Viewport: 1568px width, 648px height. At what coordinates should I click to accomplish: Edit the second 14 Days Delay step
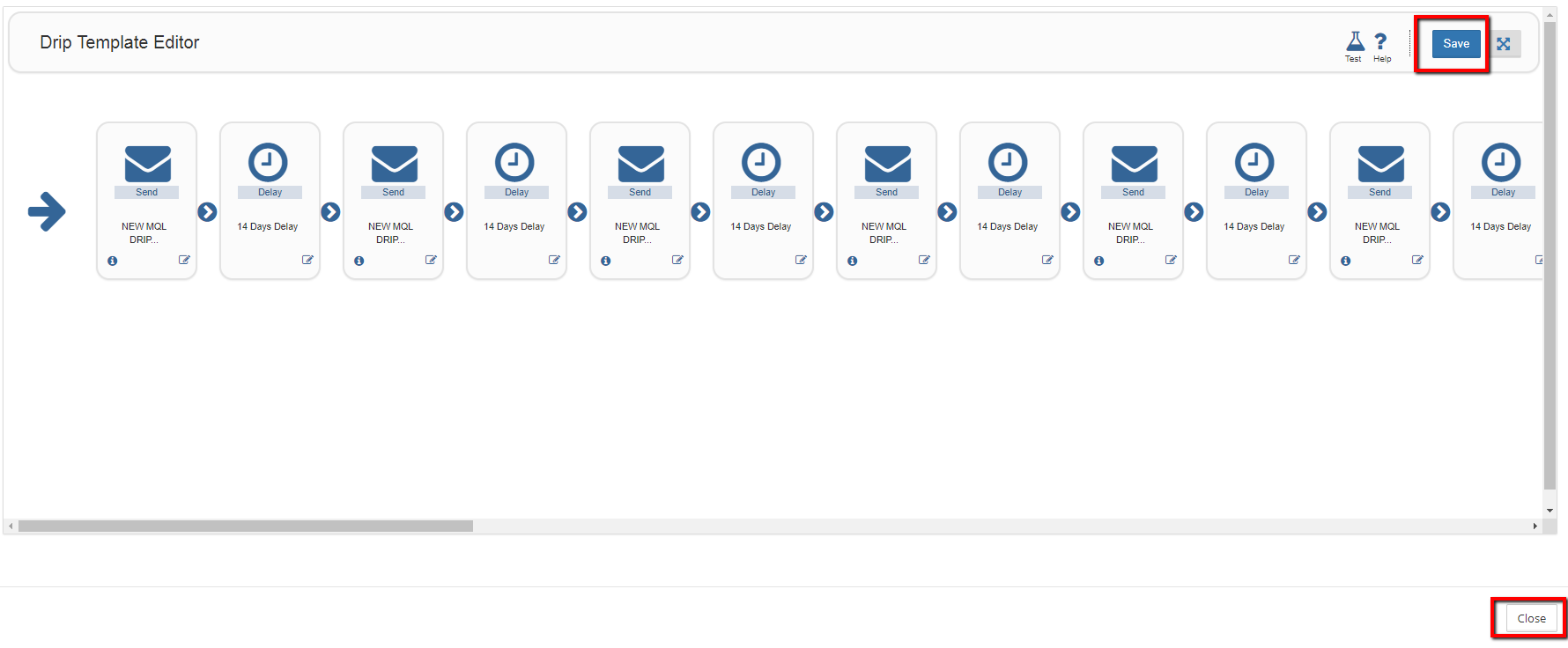554,260
